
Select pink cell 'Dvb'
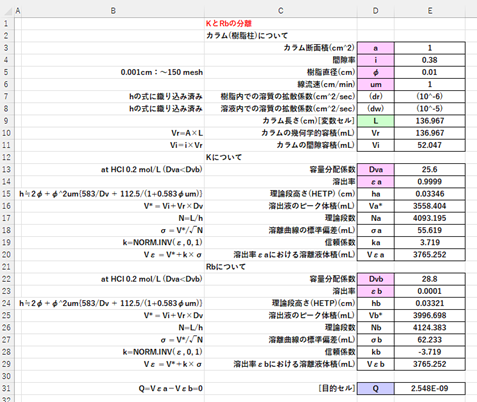pos(376,279)
